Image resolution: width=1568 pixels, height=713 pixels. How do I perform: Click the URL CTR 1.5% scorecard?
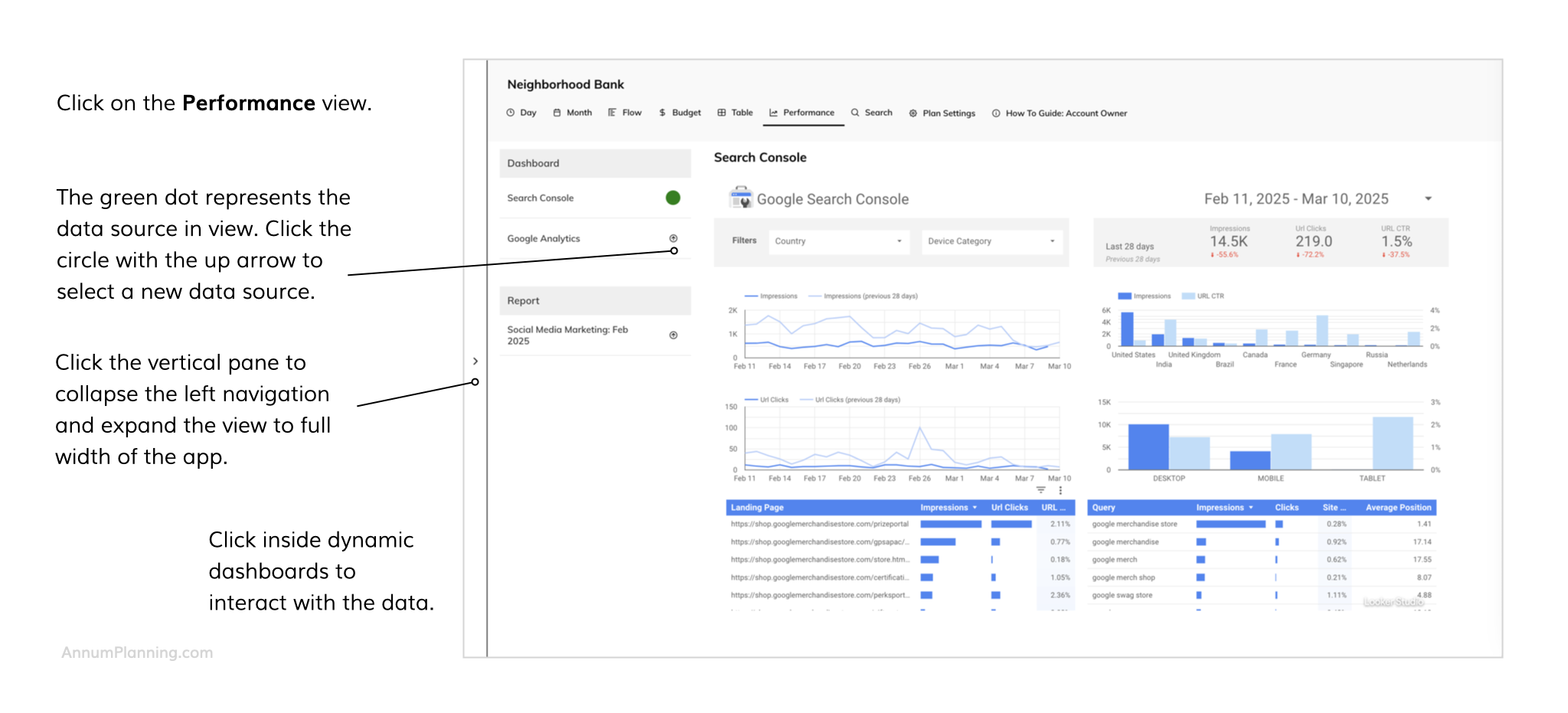pos(1396,241)
